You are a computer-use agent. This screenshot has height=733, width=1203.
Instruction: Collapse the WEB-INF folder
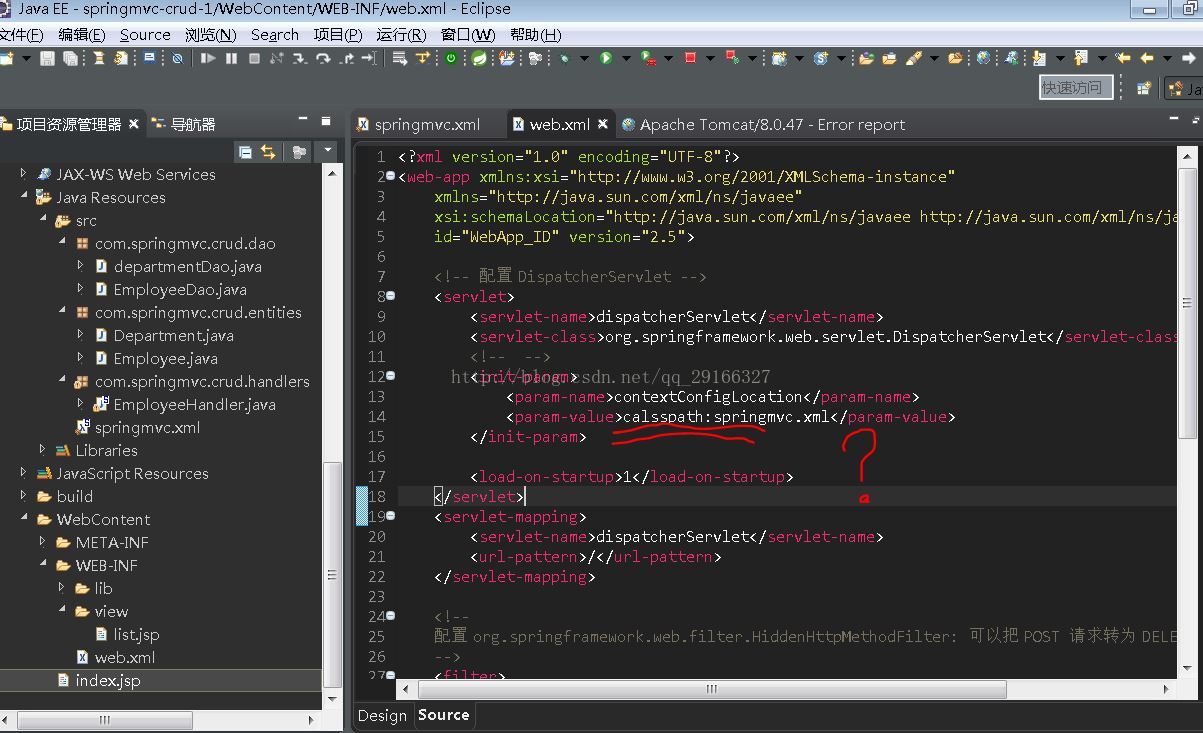(43, 565)
